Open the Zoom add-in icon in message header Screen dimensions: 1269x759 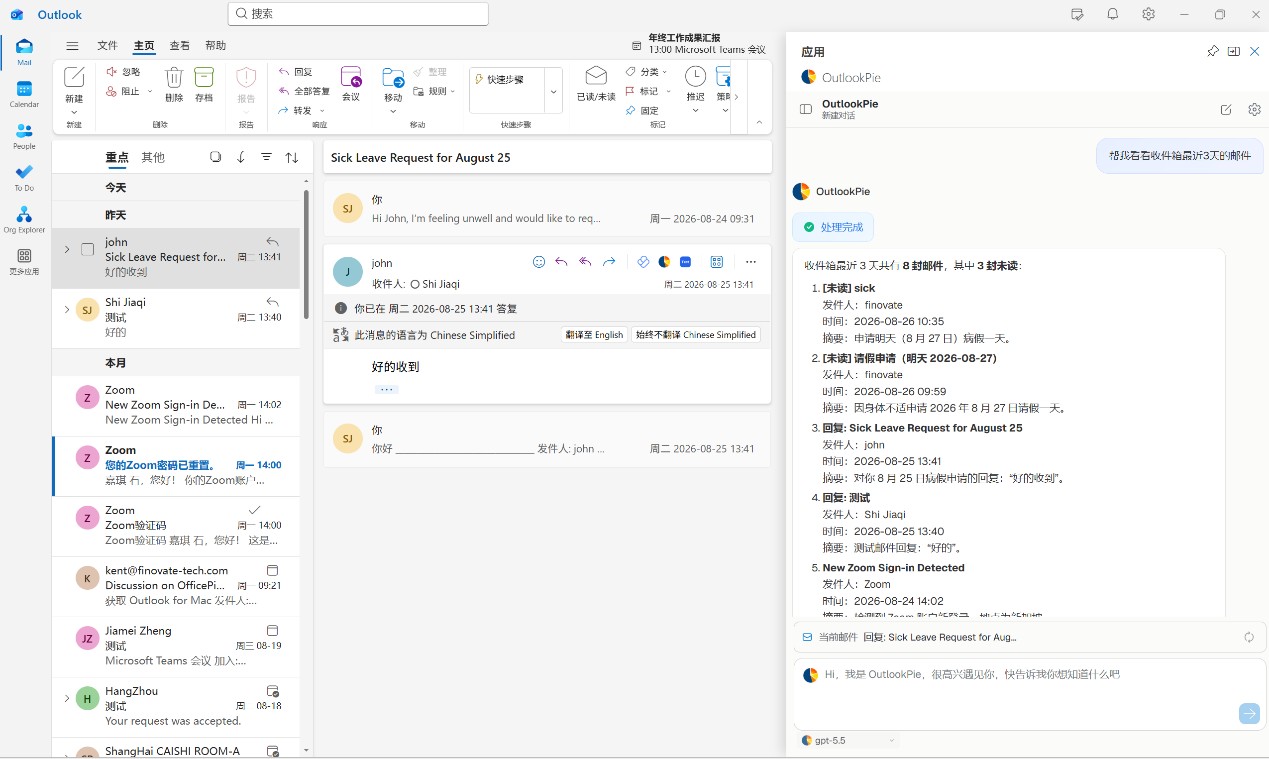pos(686,262)
